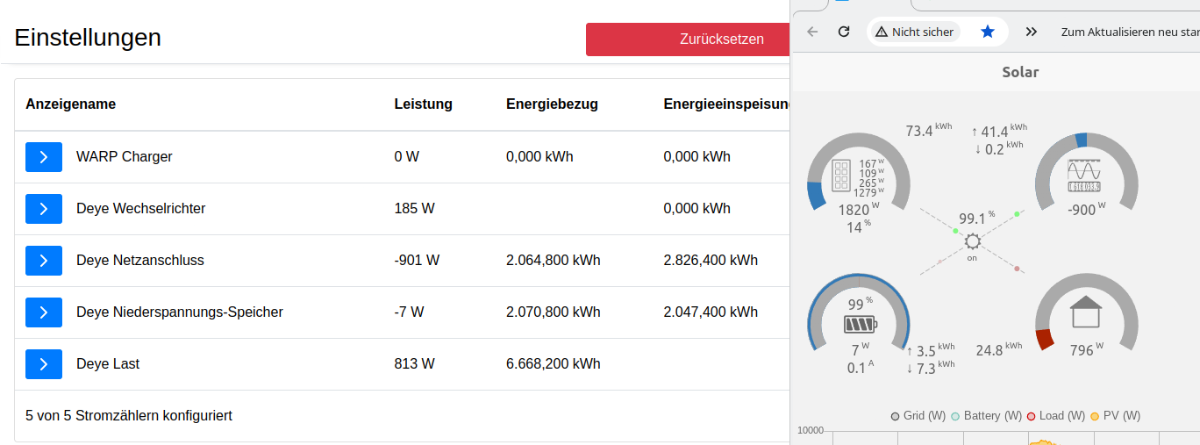Click the central gear 'on' icon
This screenshot has width=1200, height=445.
[971, 241]
